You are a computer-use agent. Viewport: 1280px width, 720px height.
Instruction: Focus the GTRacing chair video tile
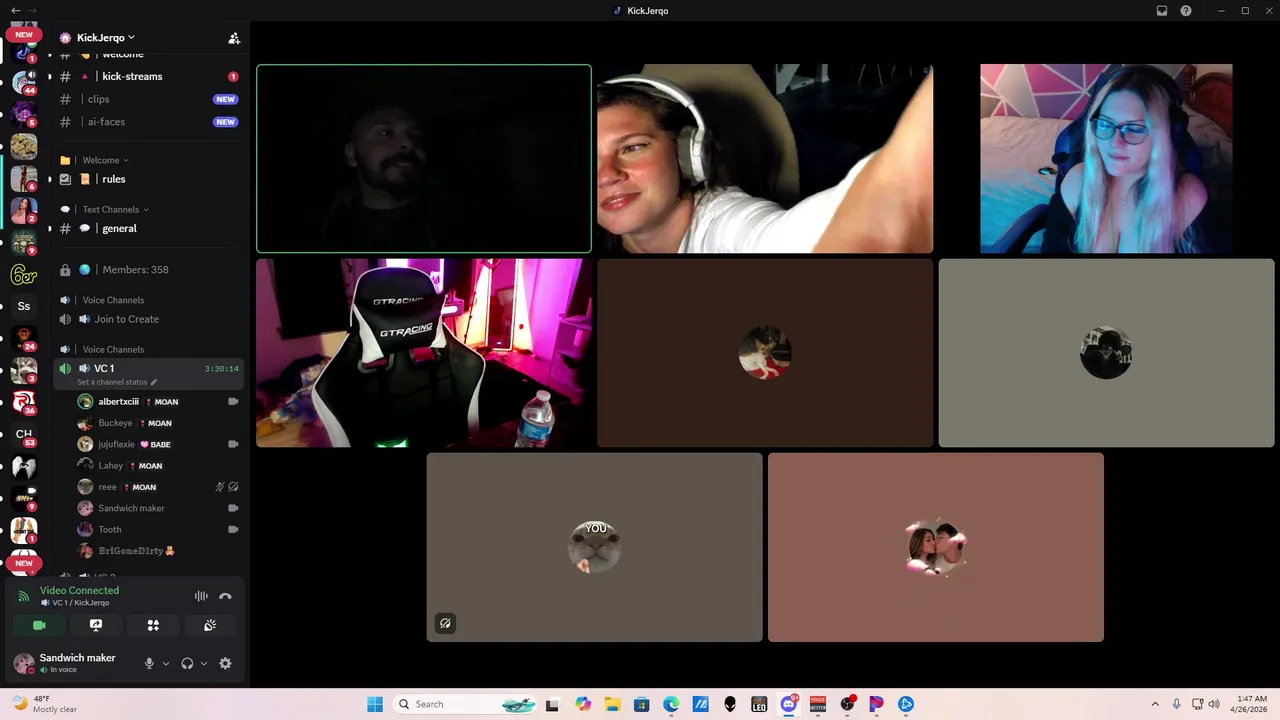click(424, 353)
